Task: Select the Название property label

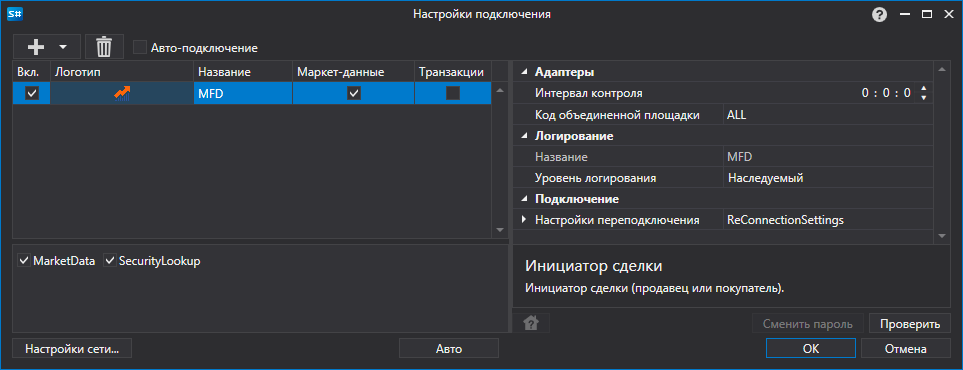Action: [x=561, y=157]
